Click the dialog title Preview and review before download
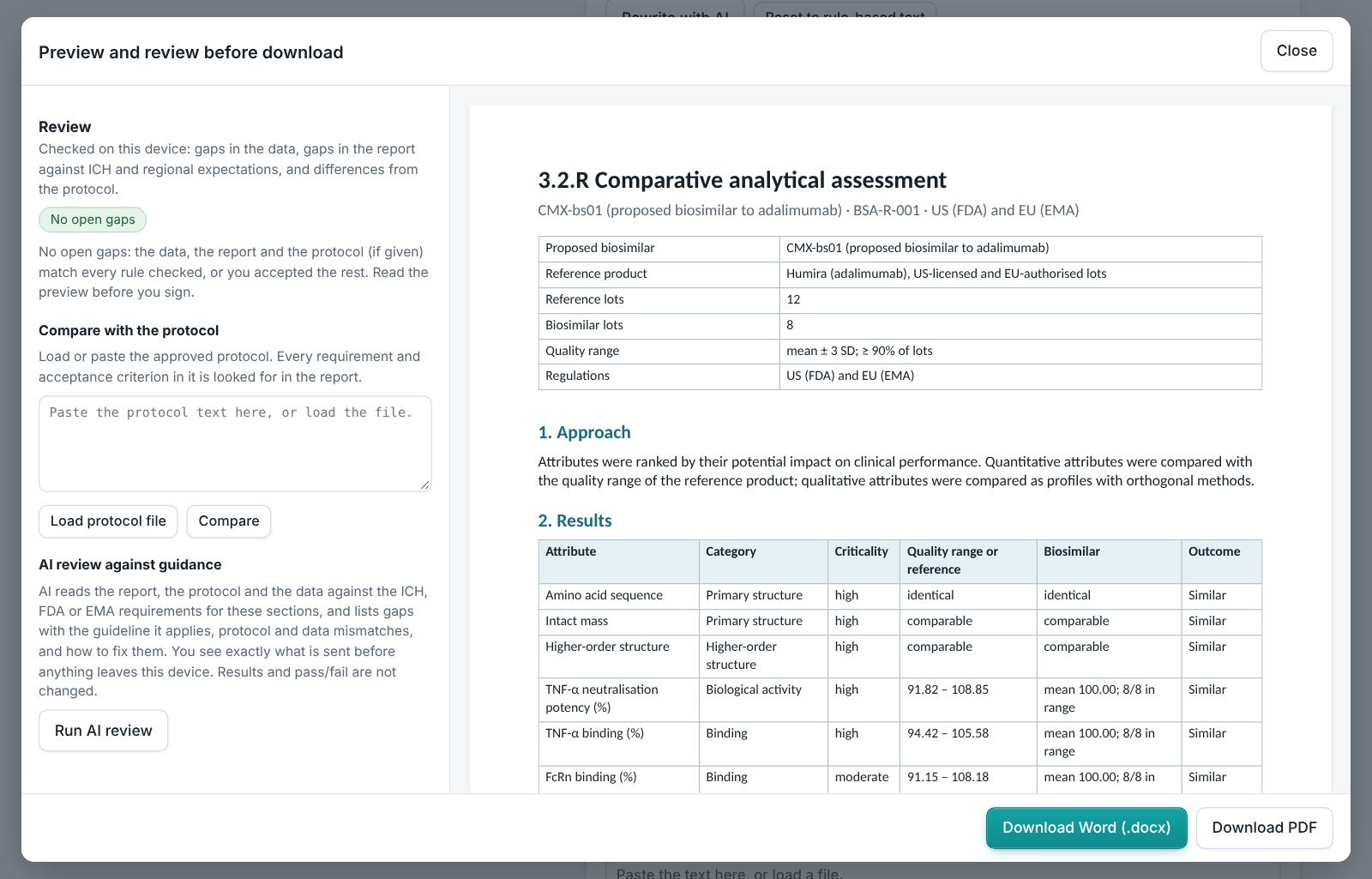The height and width of the screenshot is (879, 1372). point(191,52)
